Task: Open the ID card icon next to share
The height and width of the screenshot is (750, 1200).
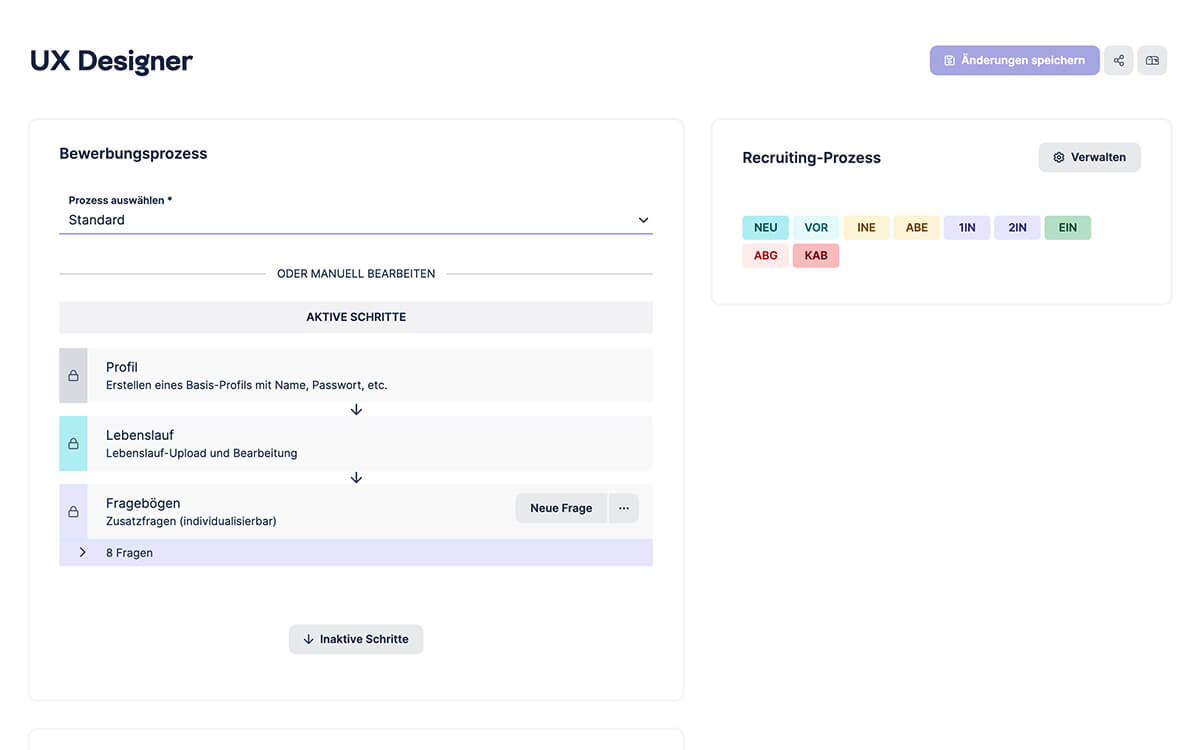Action: point(1152,60)
